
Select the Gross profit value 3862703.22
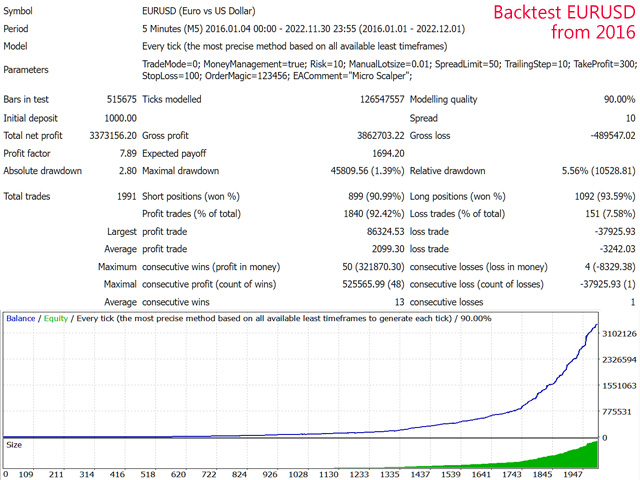[380, 136]
